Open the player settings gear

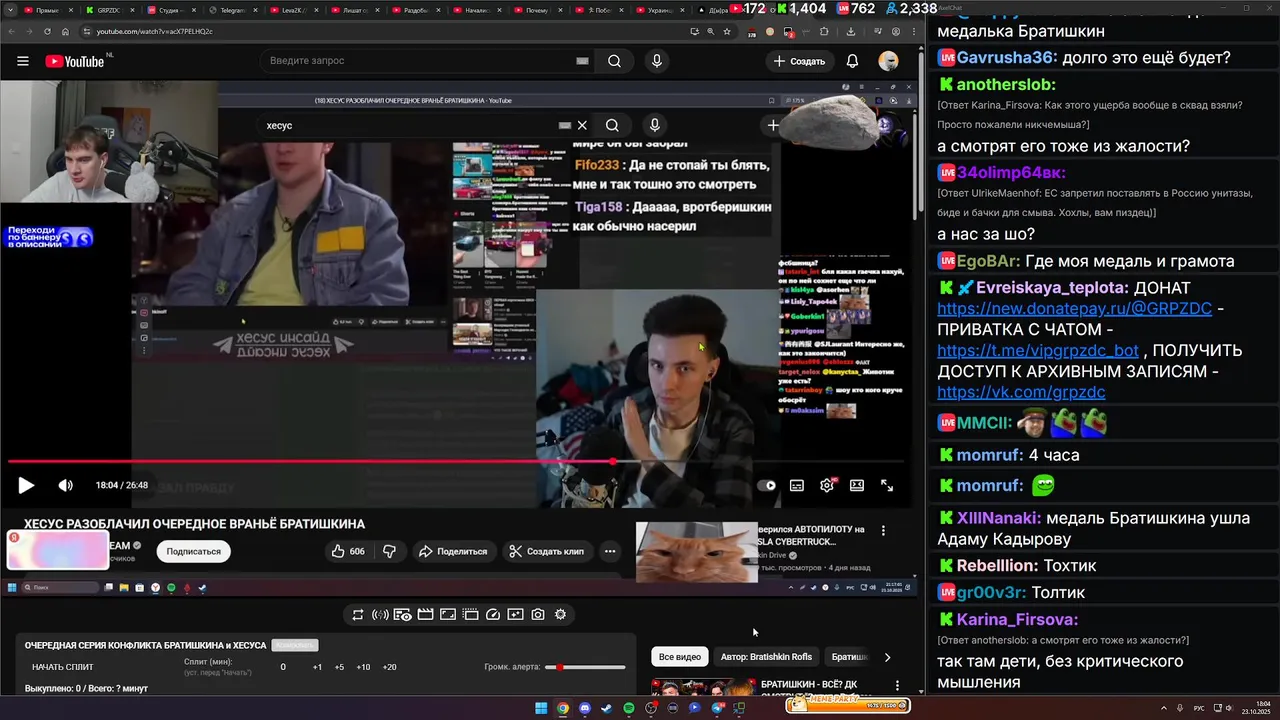[x=827, y=485]
